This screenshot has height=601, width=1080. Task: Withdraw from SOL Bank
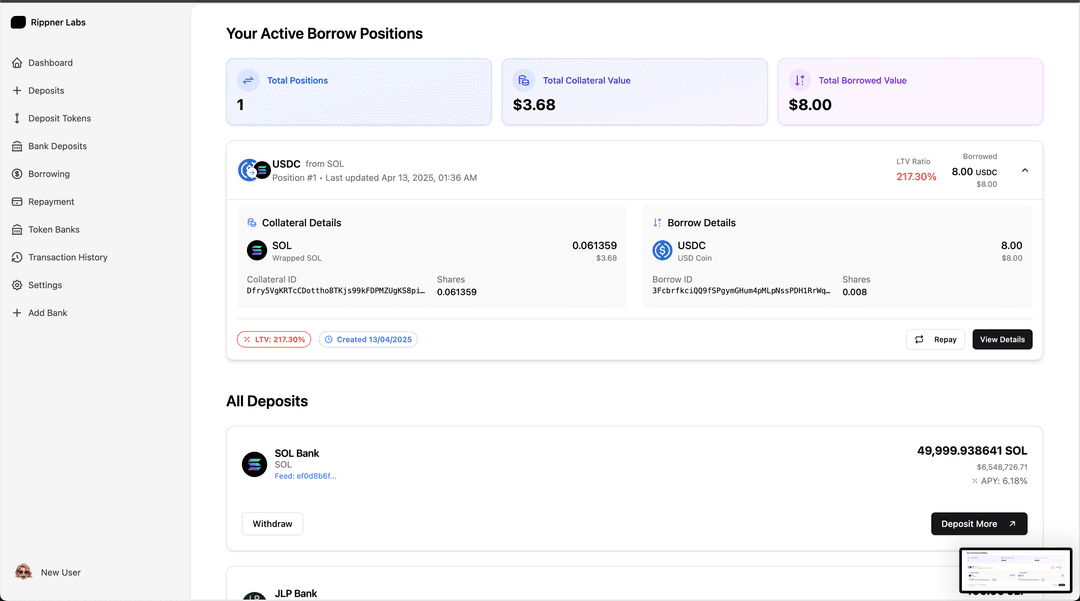[272, 524]
